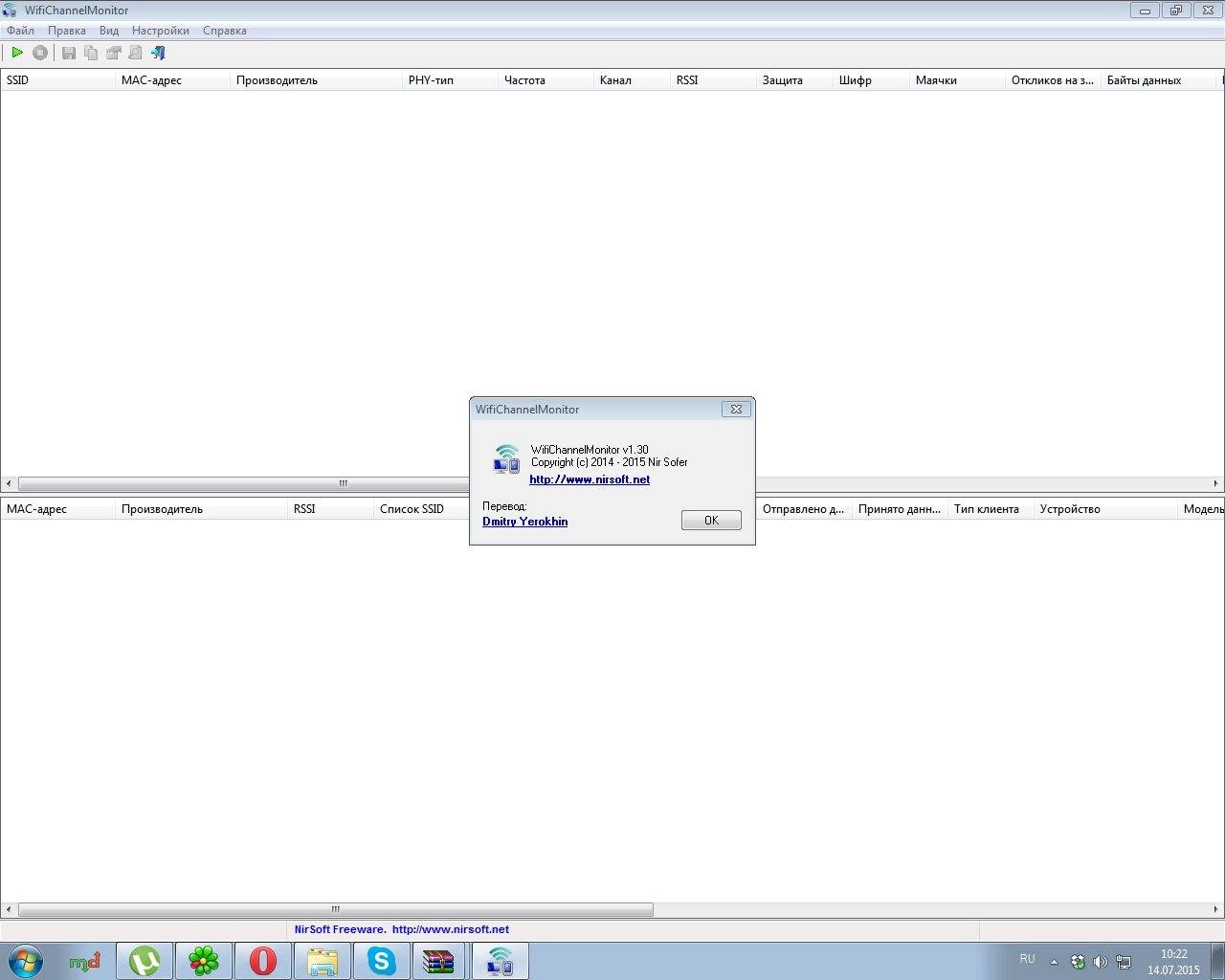Click the network connection tray icon

[1123, 962]
